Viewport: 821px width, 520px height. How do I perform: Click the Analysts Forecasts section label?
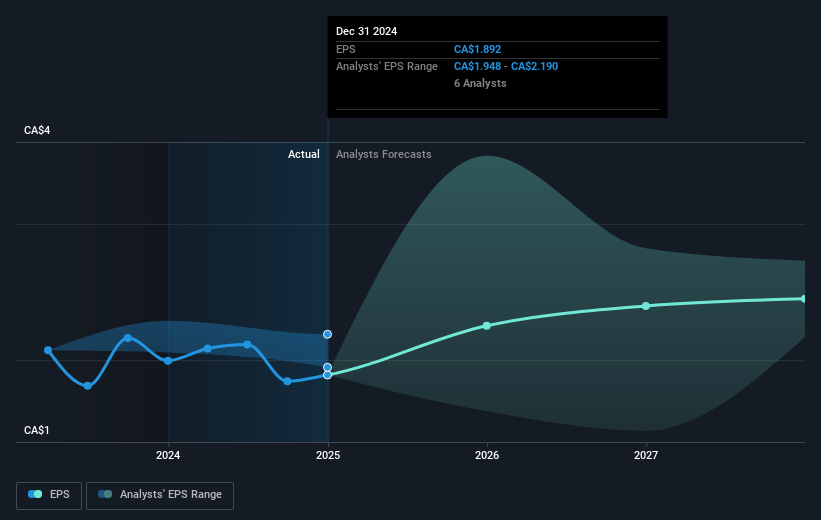(x=384, y=154)
